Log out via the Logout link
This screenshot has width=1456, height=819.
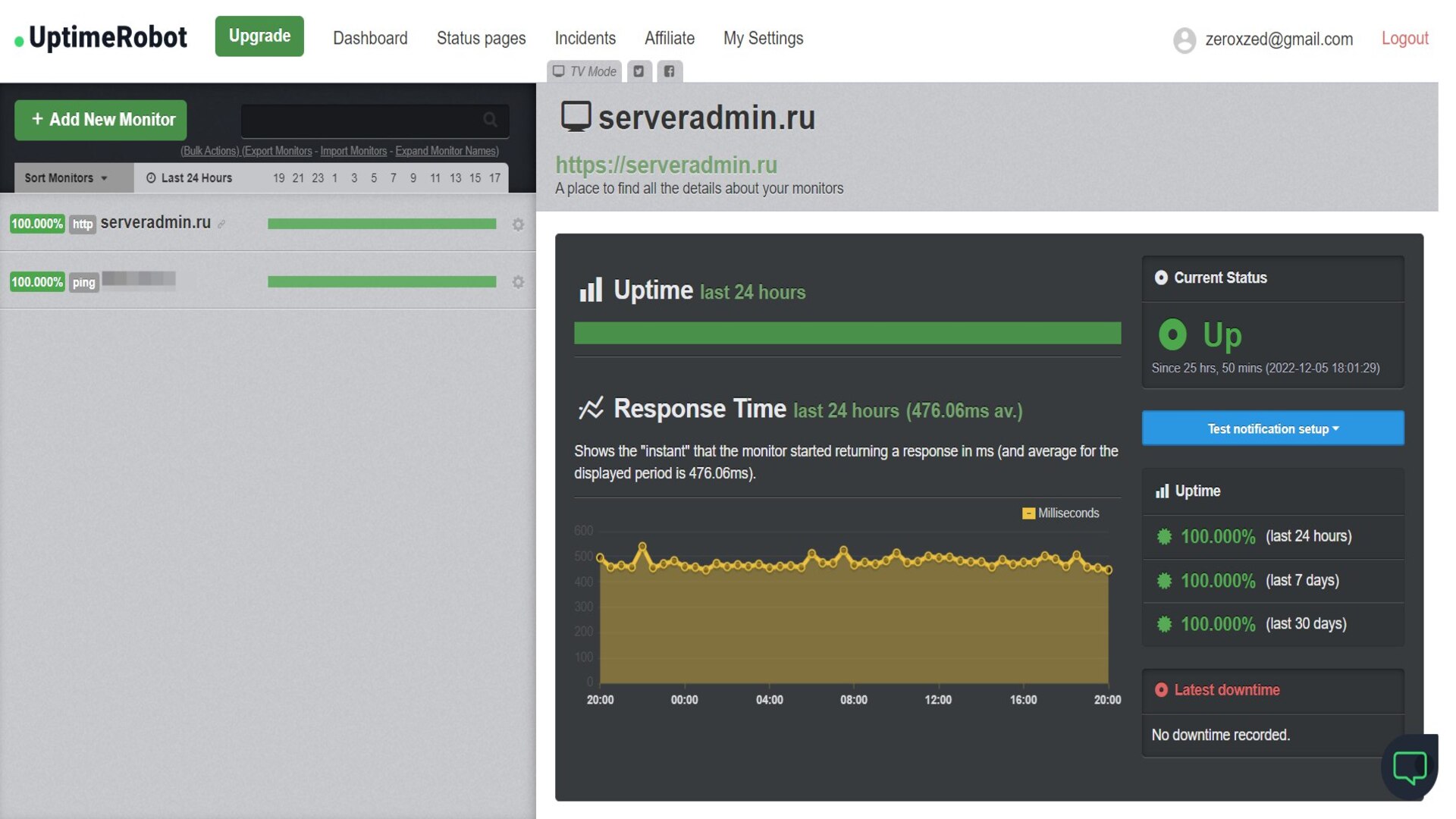coord(1404,38)
